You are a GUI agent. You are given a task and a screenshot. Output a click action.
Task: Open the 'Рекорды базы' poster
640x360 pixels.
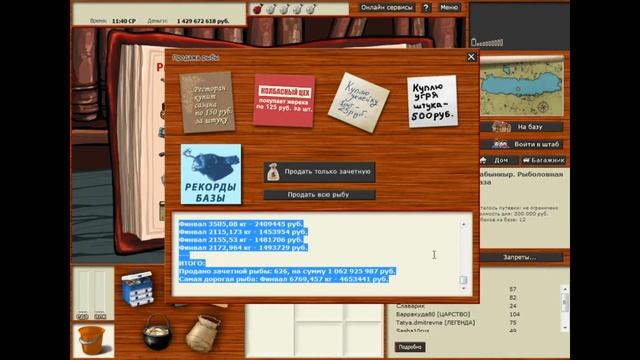pos(211,174)
